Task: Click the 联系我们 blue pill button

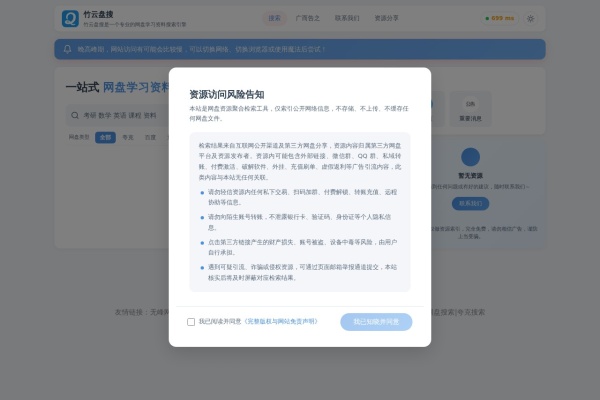Action: click(470, 203)
